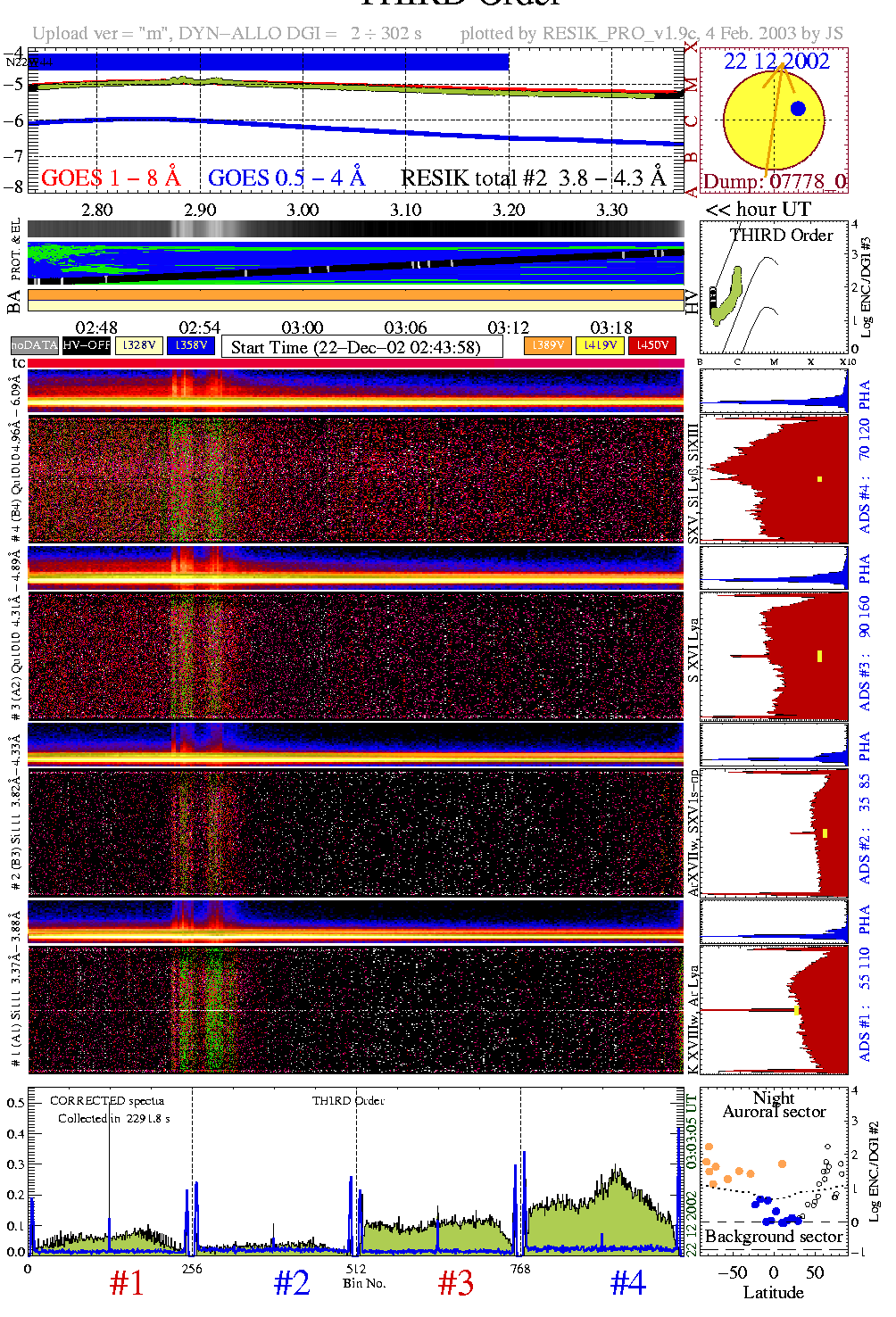Select the 1419V yellow legend swatch
This screenshot has width=896, height=1317.
tap(600, 345)
